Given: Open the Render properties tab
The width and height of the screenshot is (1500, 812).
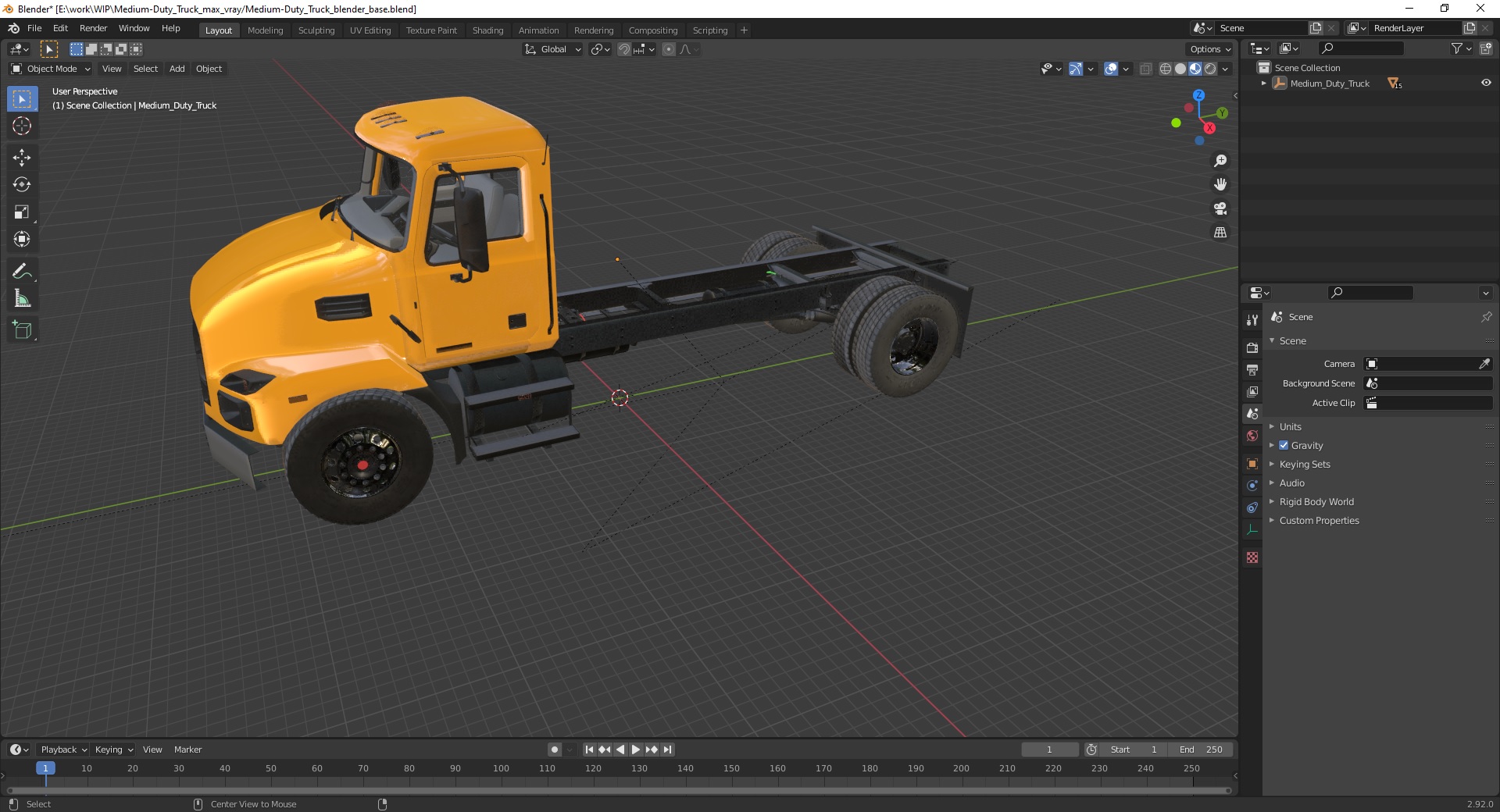Looking at the screenshot, I should click(1252, 347).
